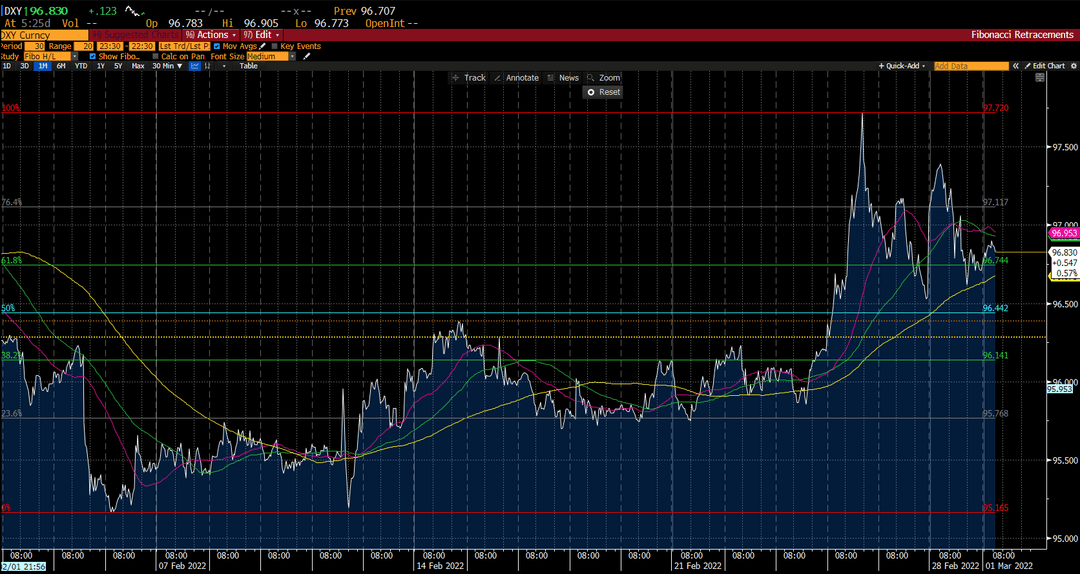This screenshot has height=574, width=1080.
Task: Click the Reset button
Action: pyautogui.click(x=603, y=92)
